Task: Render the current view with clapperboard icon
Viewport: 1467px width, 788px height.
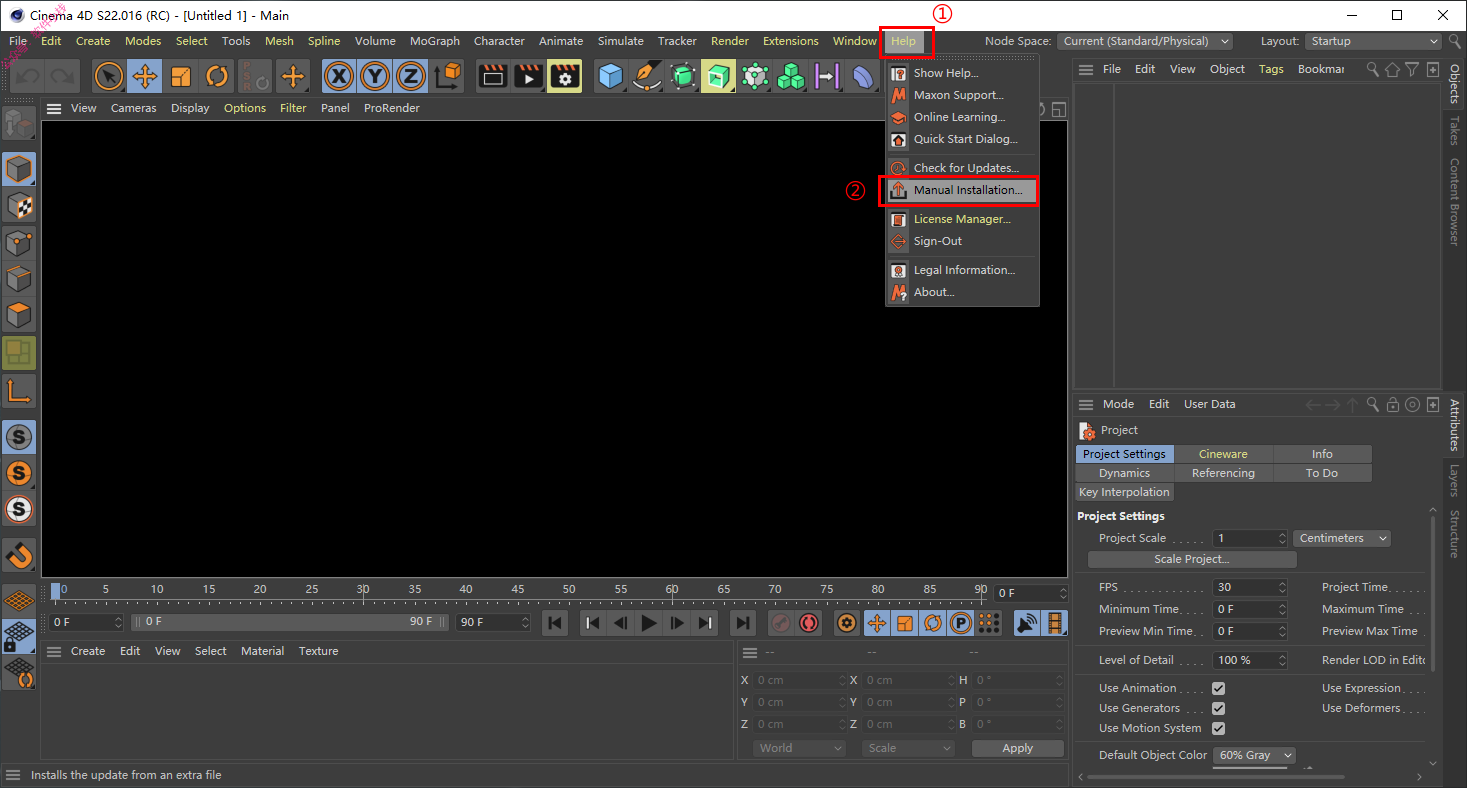Action: coord(493,76)
